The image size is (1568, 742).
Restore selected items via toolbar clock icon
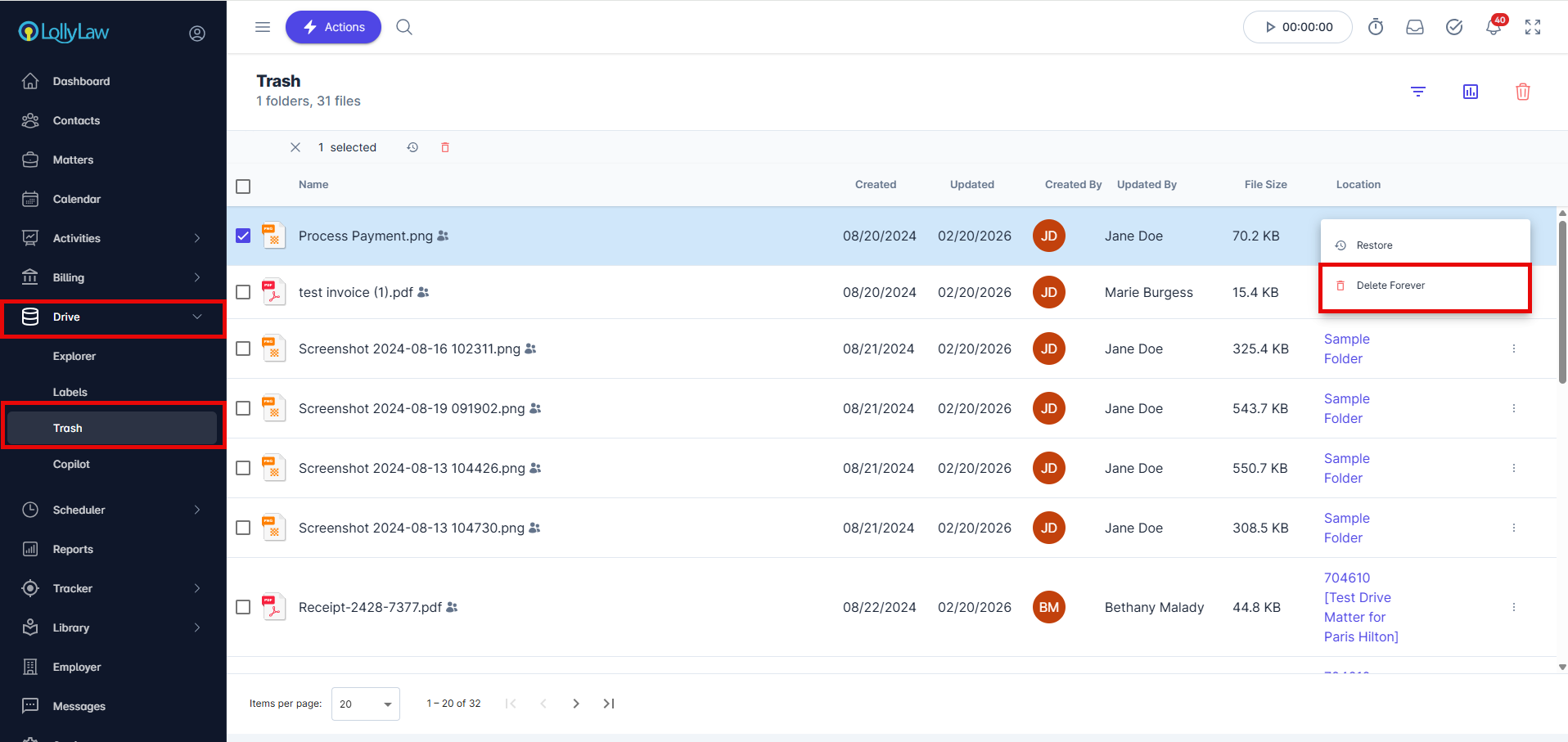pos(412,147)
